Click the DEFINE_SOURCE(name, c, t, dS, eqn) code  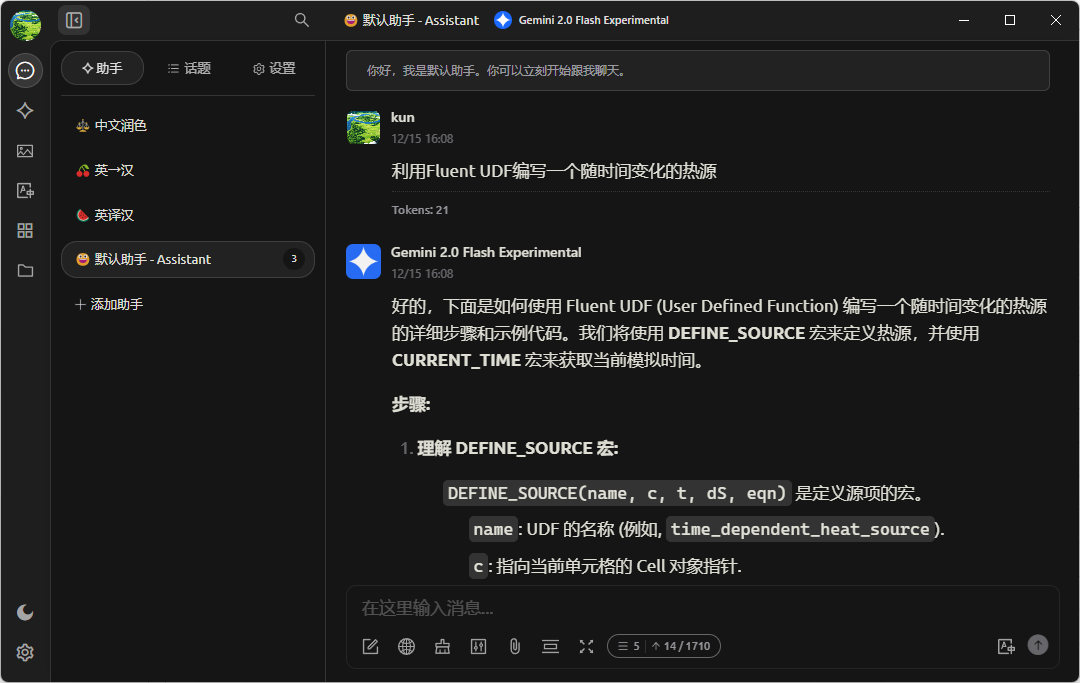point(616,493)
